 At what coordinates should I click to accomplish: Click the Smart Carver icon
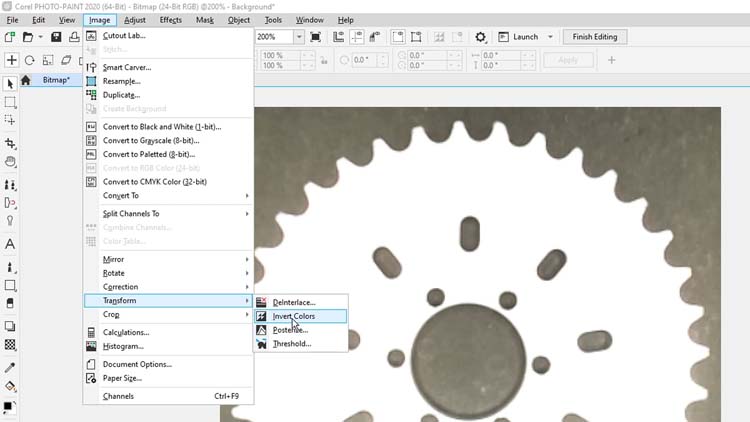click(x=91, y=67)
